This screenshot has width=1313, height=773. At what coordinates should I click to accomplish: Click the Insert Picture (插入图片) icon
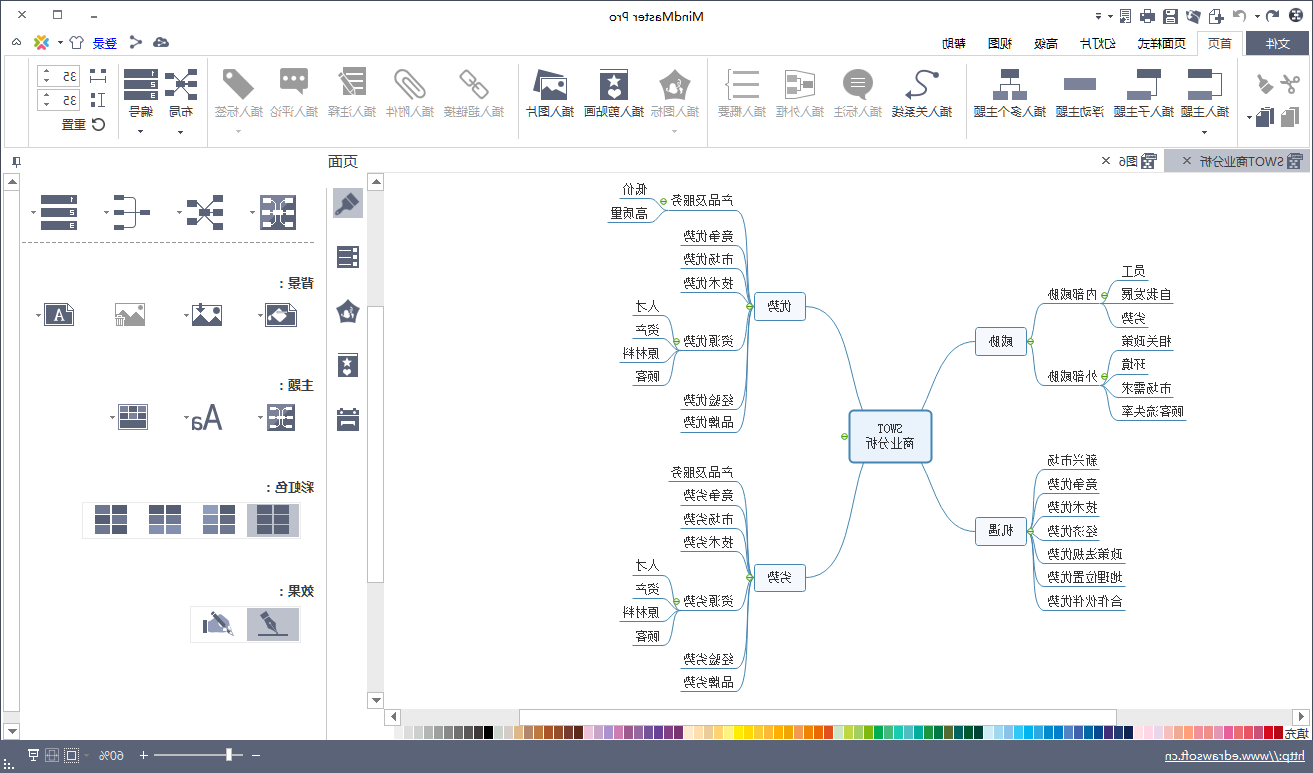(550, 85)
